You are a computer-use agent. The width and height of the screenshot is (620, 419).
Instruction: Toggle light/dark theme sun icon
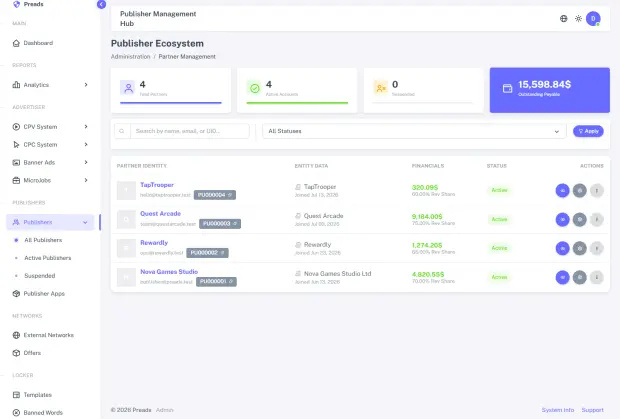tap(578, 19)
